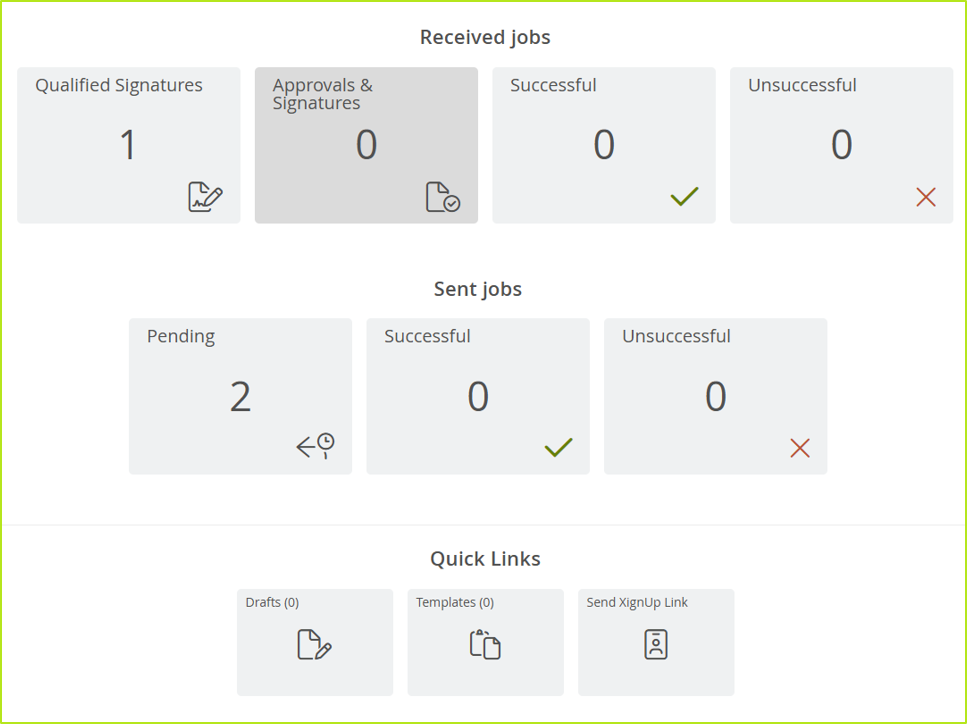
Task: Click the Send XignUp Link ID-card icon
Action: (x=655, y=645)
